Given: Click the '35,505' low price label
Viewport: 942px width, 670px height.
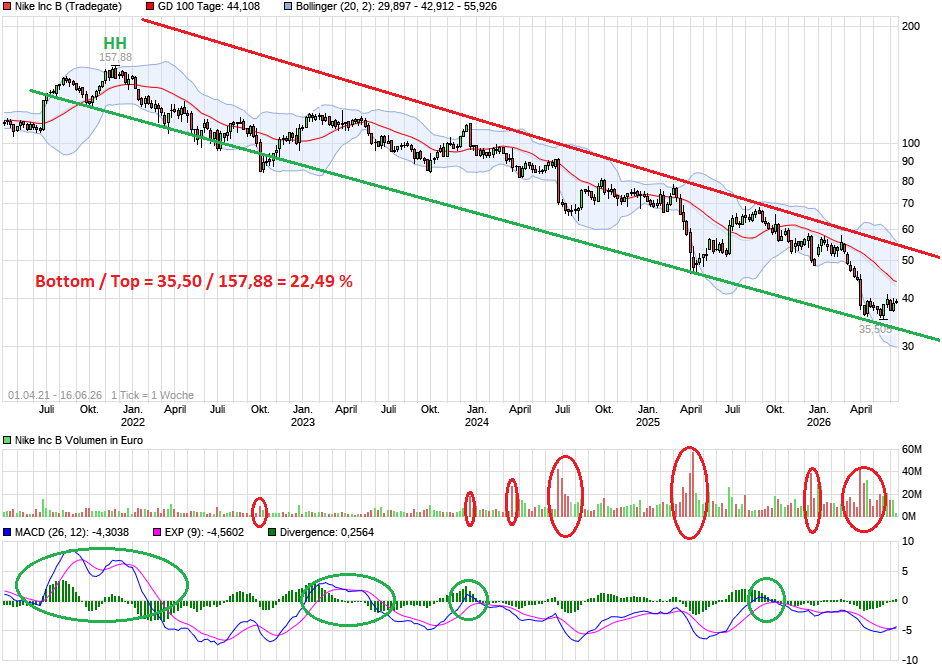Looking at the screenshot, I should pos(875,329).
